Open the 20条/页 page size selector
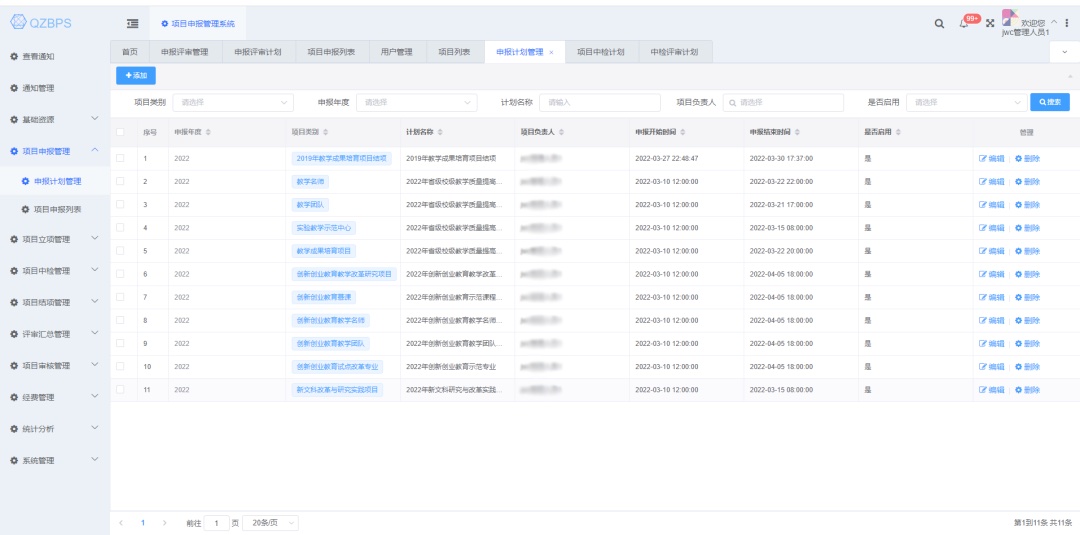Screen dimensions: 1080x535 [x=270, y=523]
